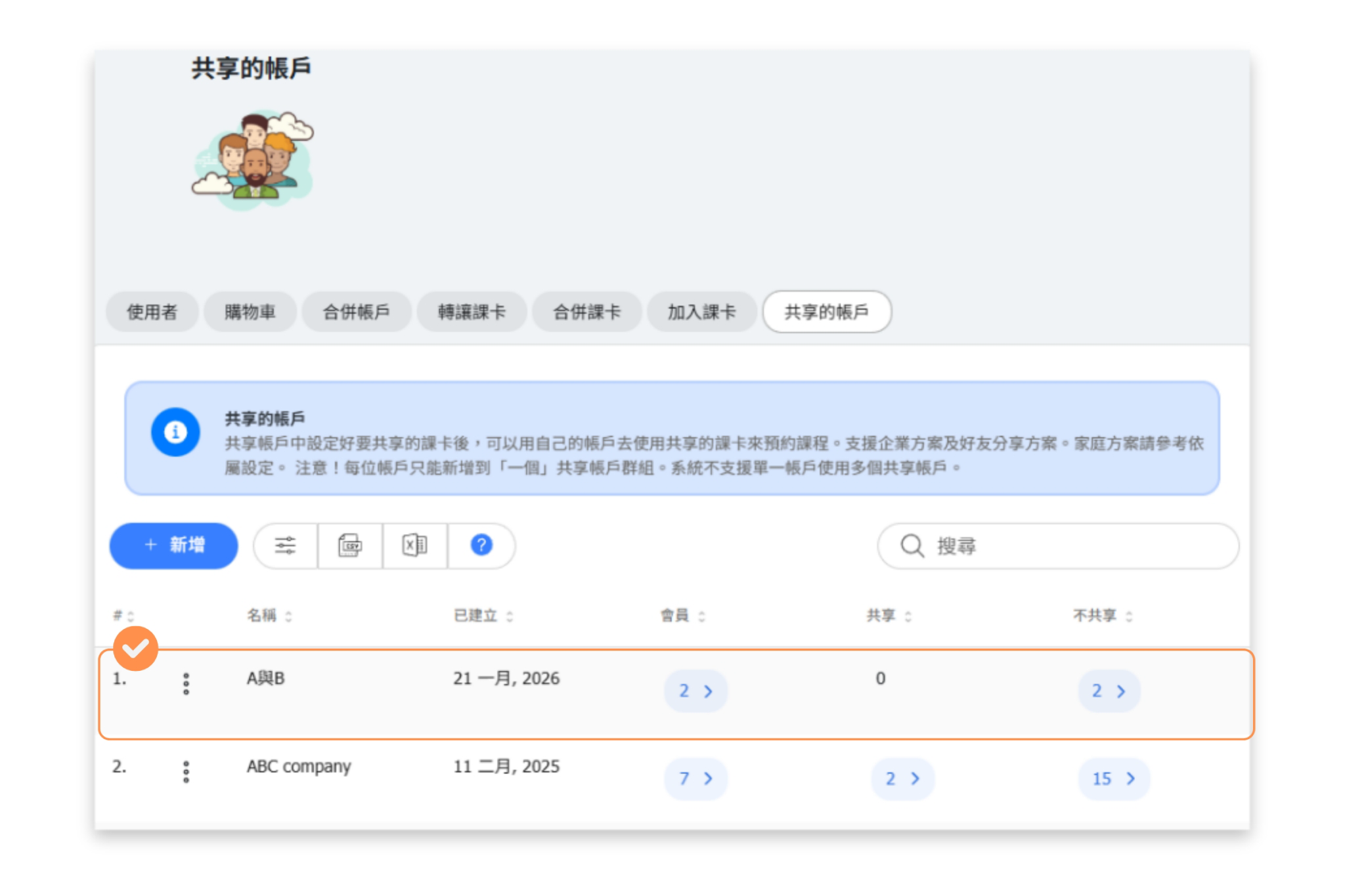The image size is (1345, 896).
Task: Click the search magnifier icon
Action: click(912, 545)
